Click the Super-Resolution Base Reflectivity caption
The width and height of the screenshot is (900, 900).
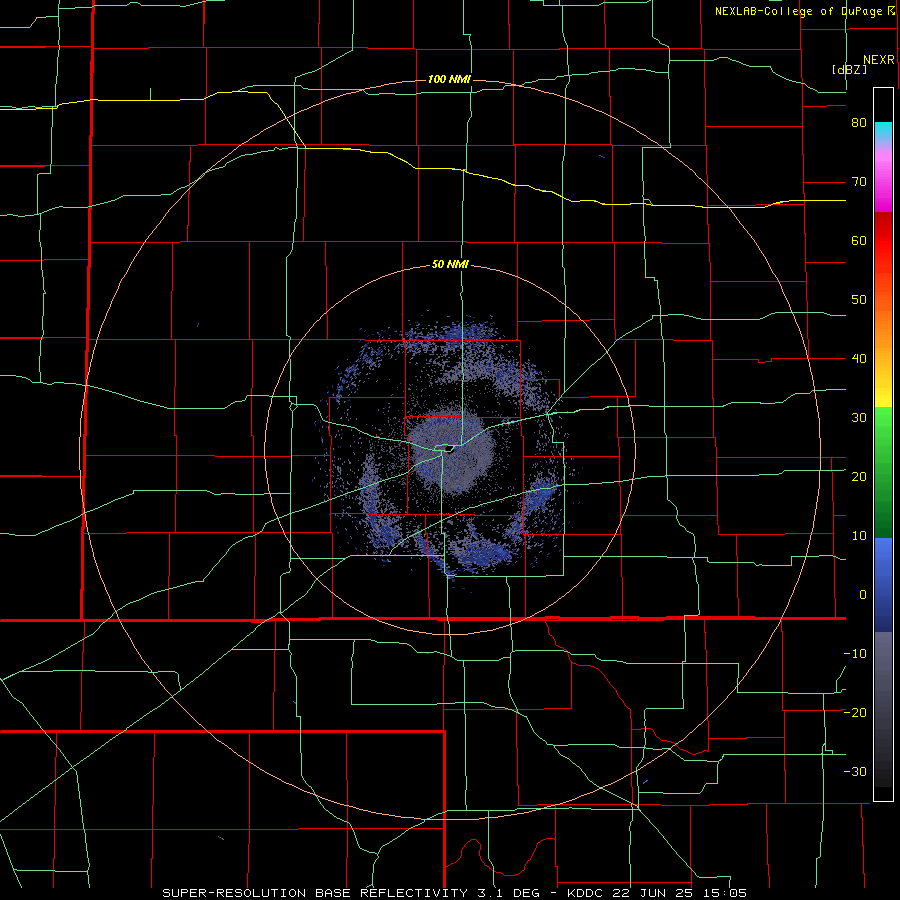[454, 893]
